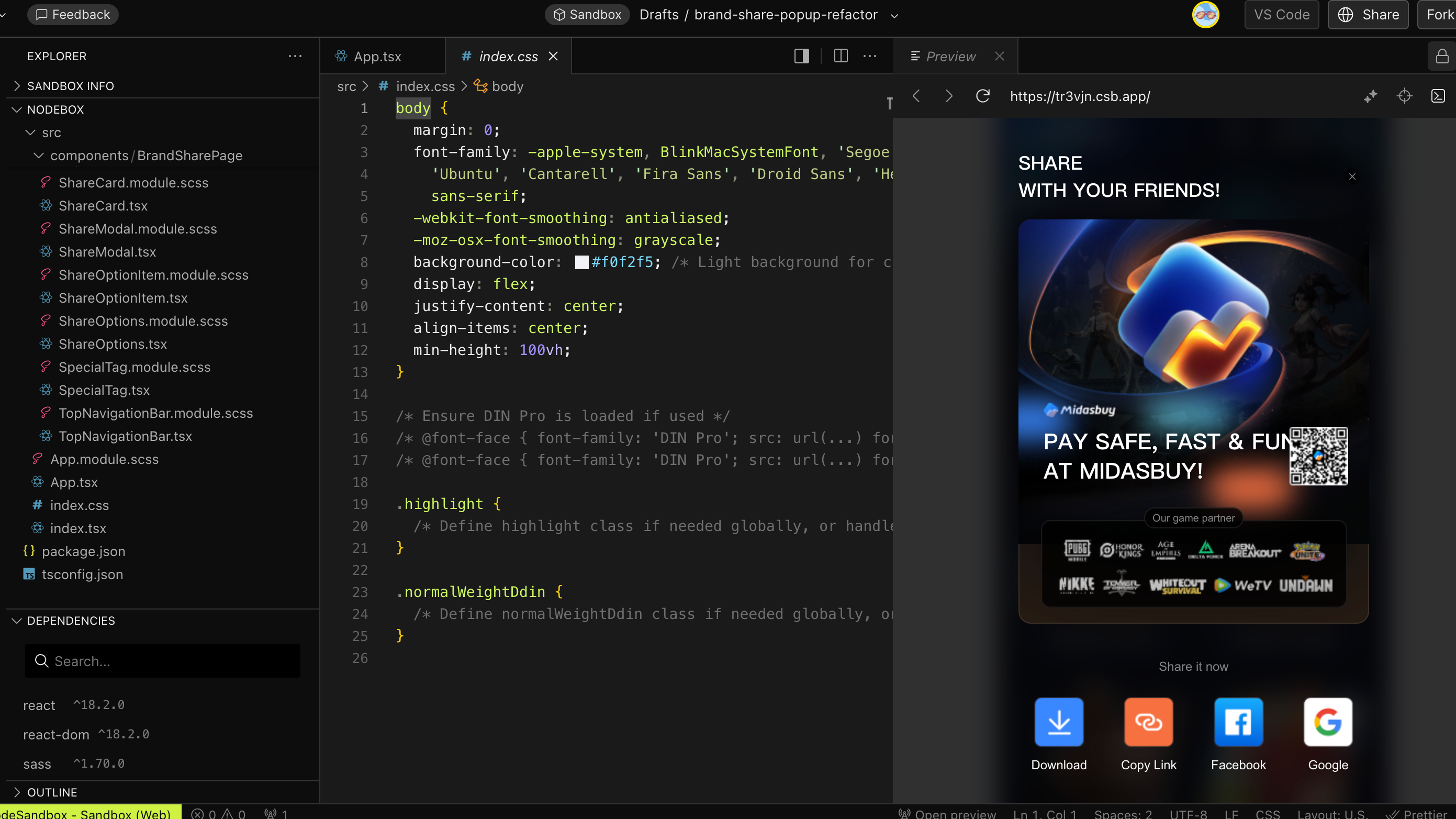Click the Facebook share option icon
This screenshot has height=819, width=1456.
[1238, 722]
